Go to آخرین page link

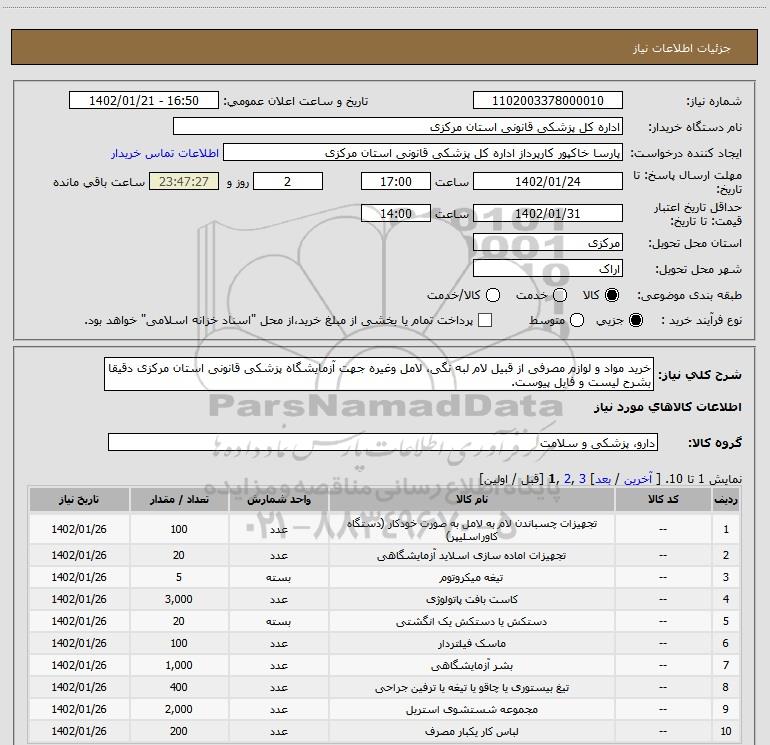pos(638,479)
